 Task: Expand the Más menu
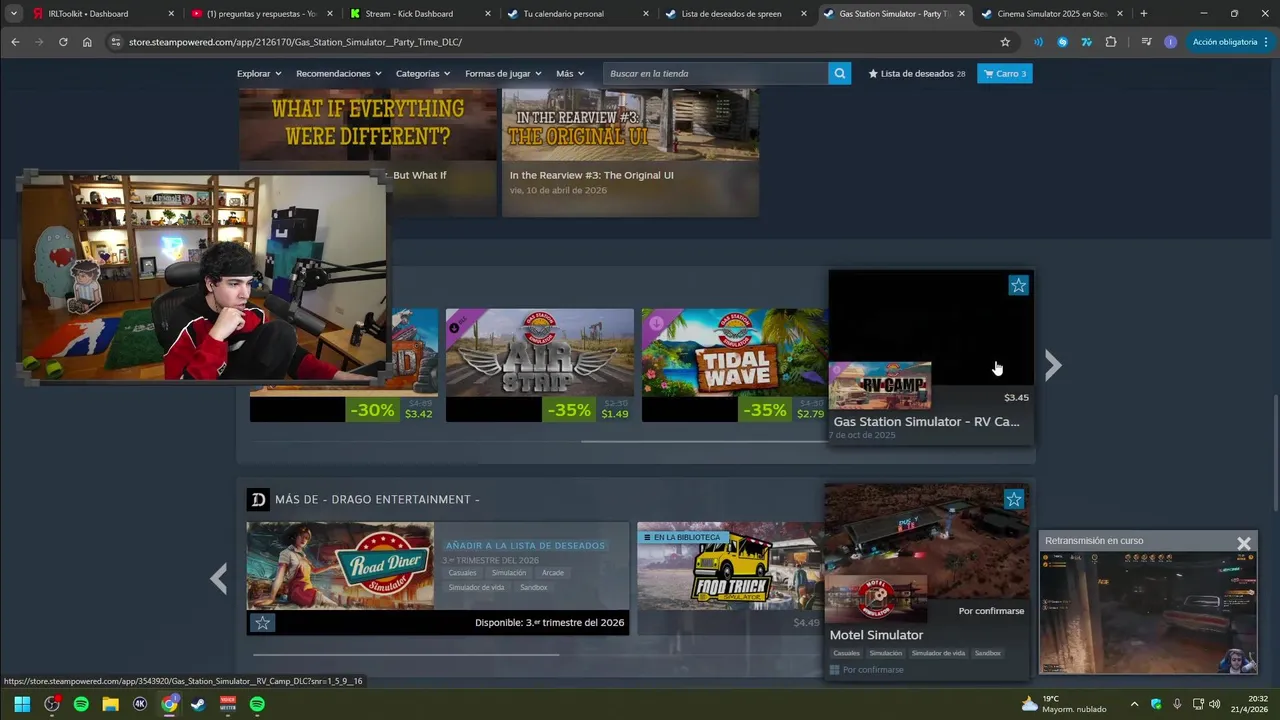[570, 73]
